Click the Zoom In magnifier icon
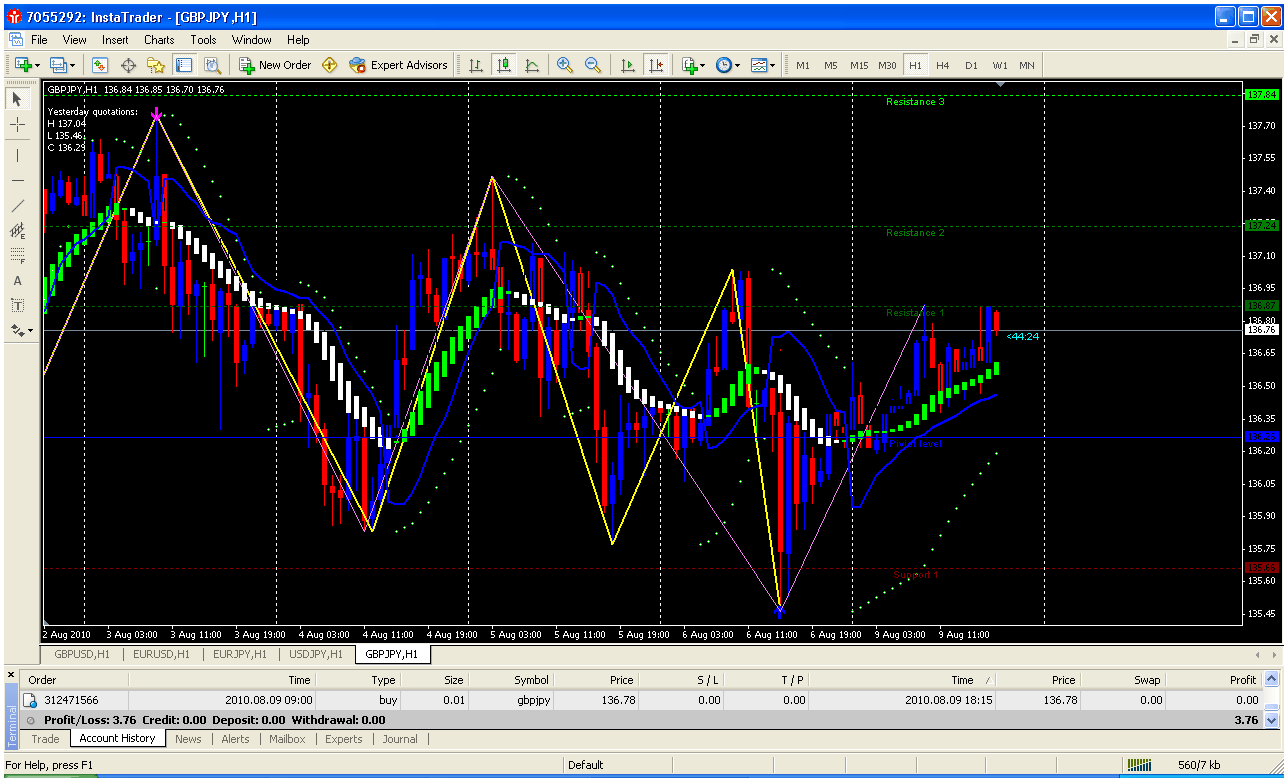This screenshot has height=778, width=1288. pyautogui.click(x=565, y=65)
